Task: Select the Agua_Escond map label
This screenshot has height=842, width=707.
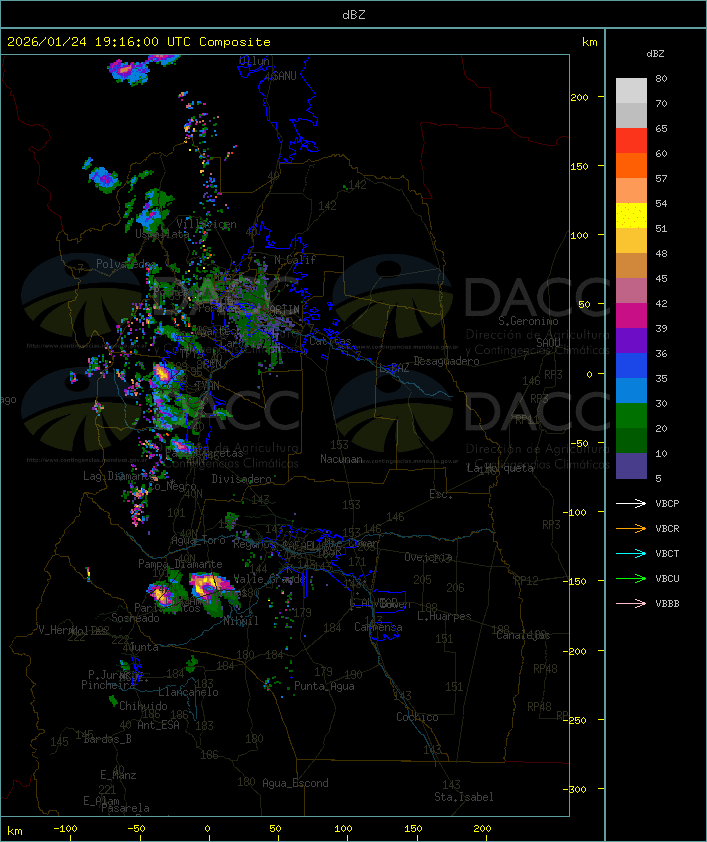Action: click(x=295, y=783)
